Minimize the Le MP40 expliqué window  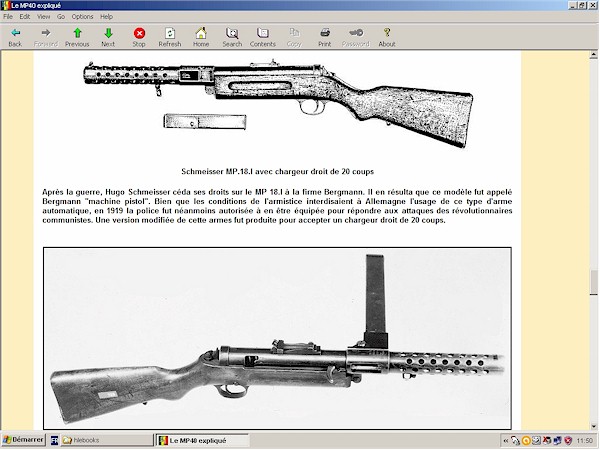(x=573, y=5)
